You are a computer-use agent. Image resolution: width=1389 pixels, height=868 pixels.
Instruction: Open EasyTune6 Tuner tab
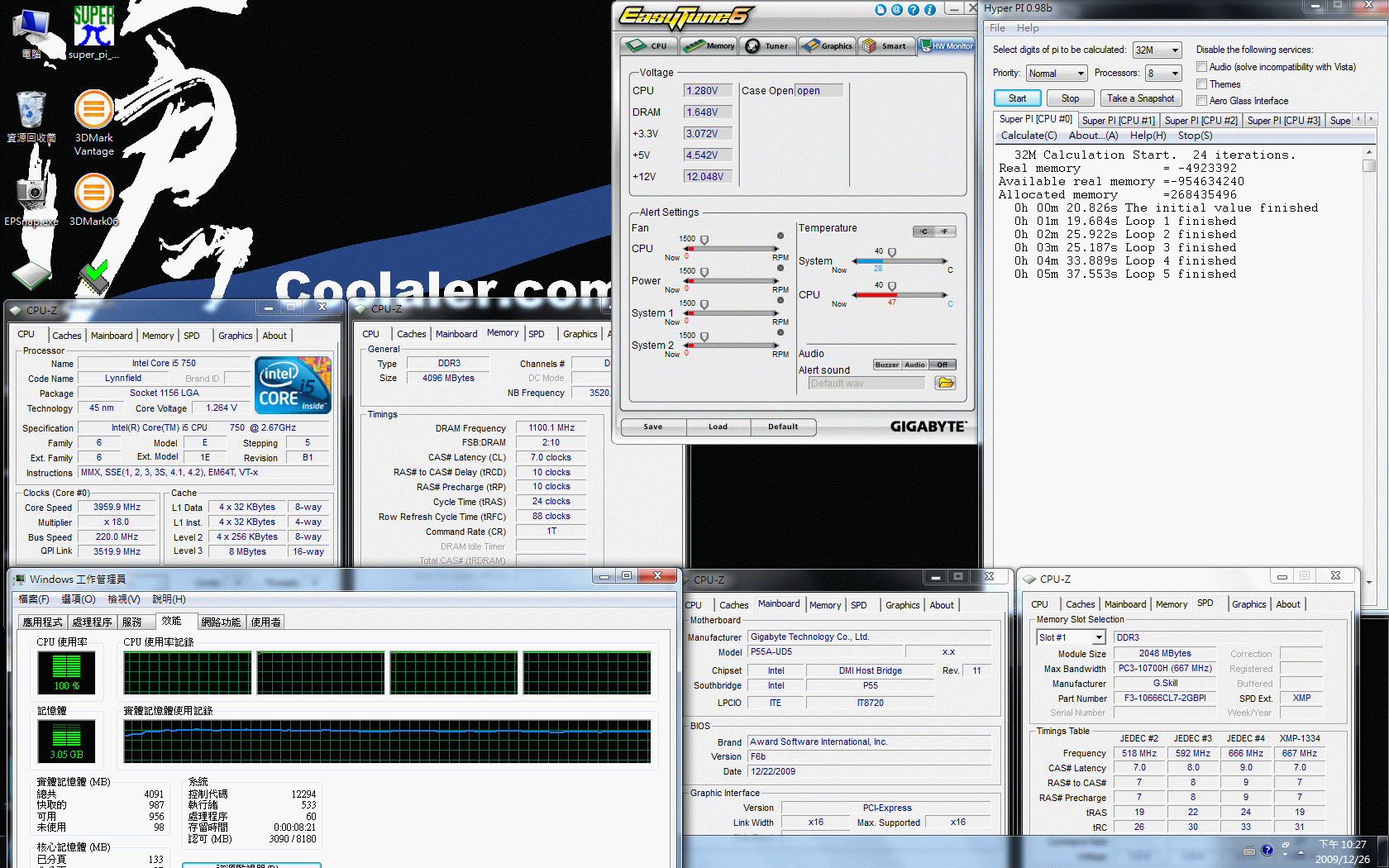(x=768, y=46)
